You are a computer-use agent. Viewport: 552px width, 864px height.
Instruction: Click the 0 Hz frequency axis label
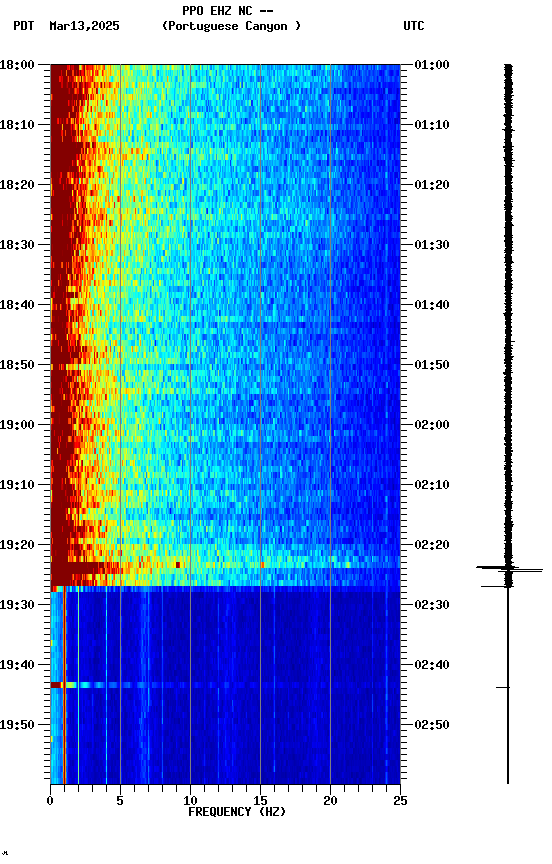tap(51, 801)
